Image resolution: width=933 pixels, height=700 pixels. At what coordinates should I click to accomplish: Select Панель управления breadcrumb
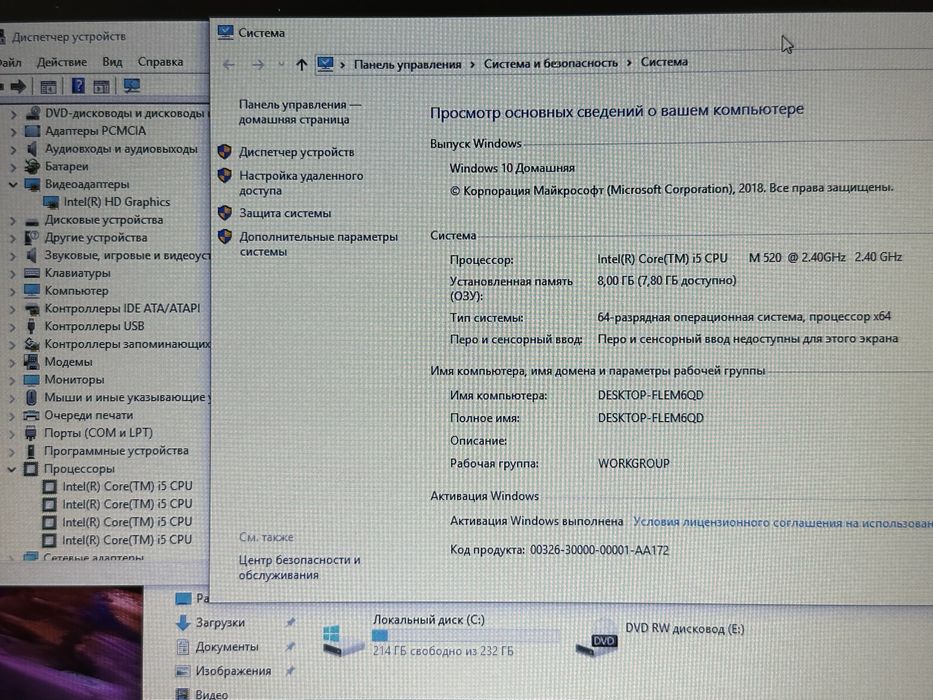(x=408, y=64)
